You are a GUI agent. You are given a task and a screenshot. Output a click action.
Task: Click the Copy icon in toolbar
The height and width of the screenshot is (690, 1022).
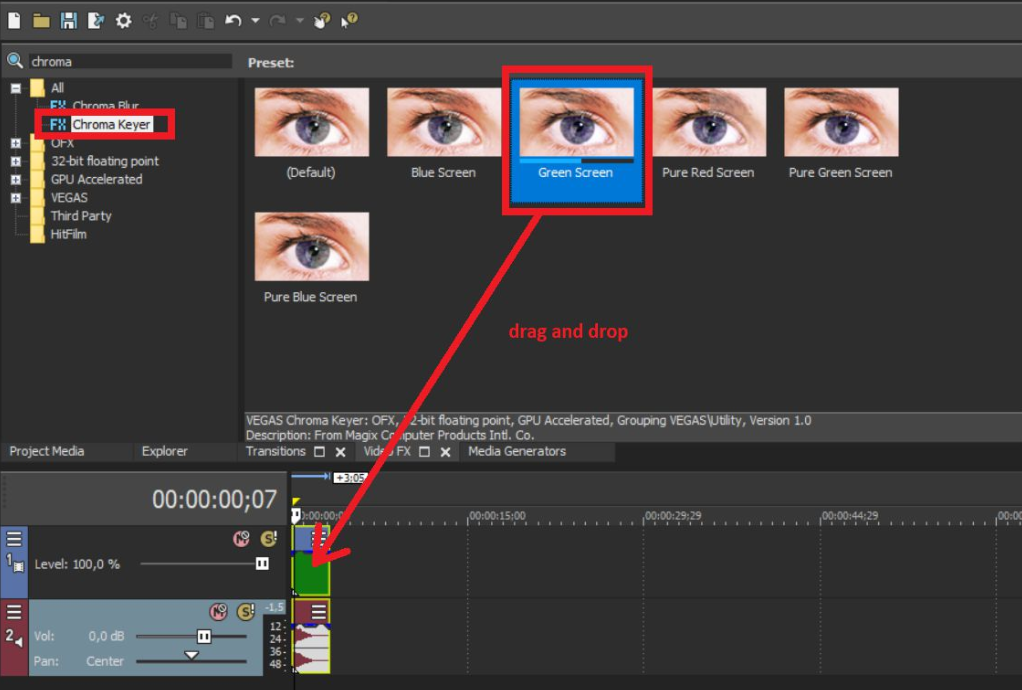click(x=178, y=20)
